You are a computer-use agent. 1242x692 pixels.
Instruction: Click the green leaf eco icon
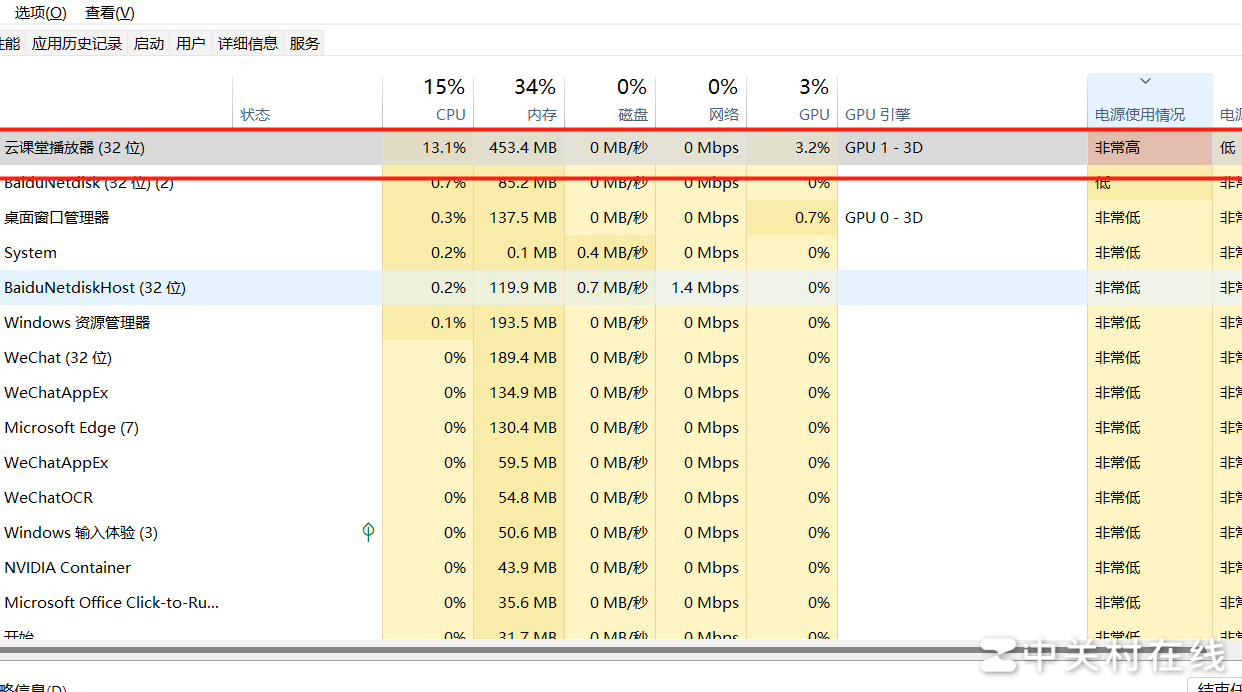click(x=368, y=532)
